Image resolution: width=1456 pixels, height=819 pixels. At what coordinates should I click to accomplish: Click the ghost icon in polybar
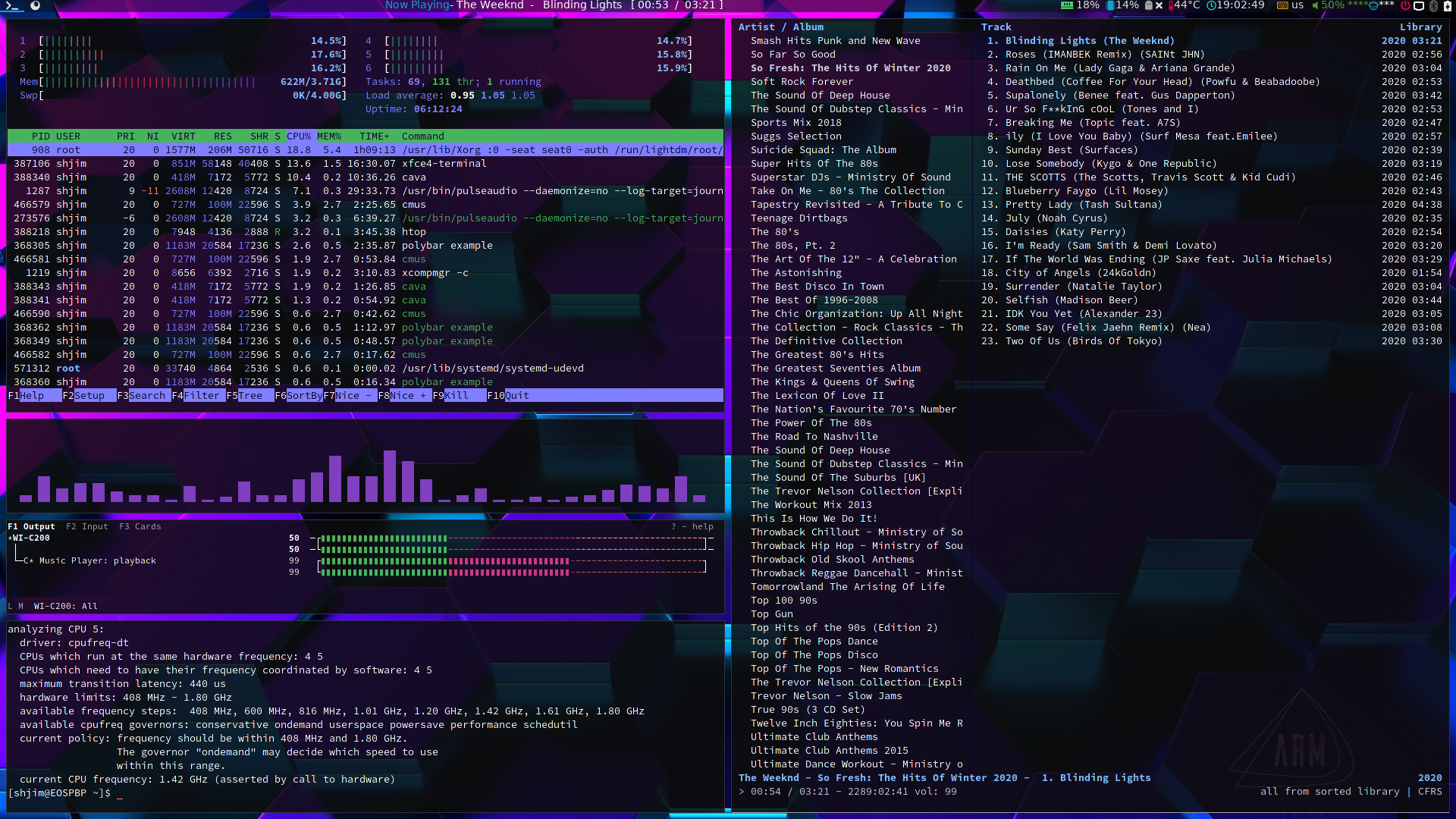(x=1148, y=5)
